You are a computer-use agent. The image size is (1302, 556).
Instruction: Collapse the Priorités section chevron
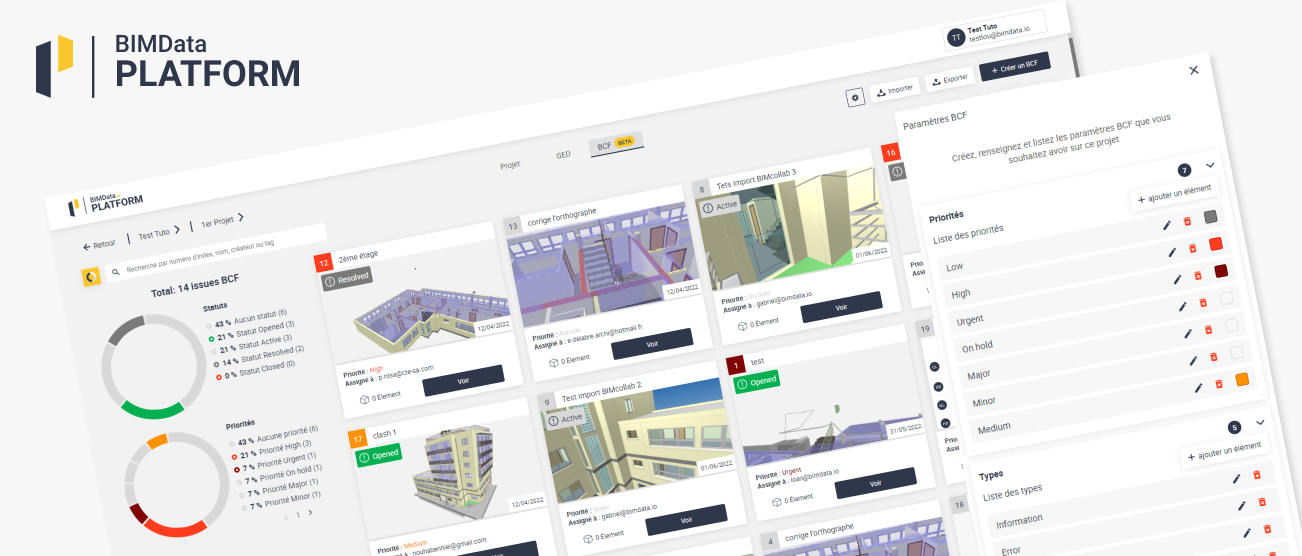pyautogui.click(x=1210, y=164)
